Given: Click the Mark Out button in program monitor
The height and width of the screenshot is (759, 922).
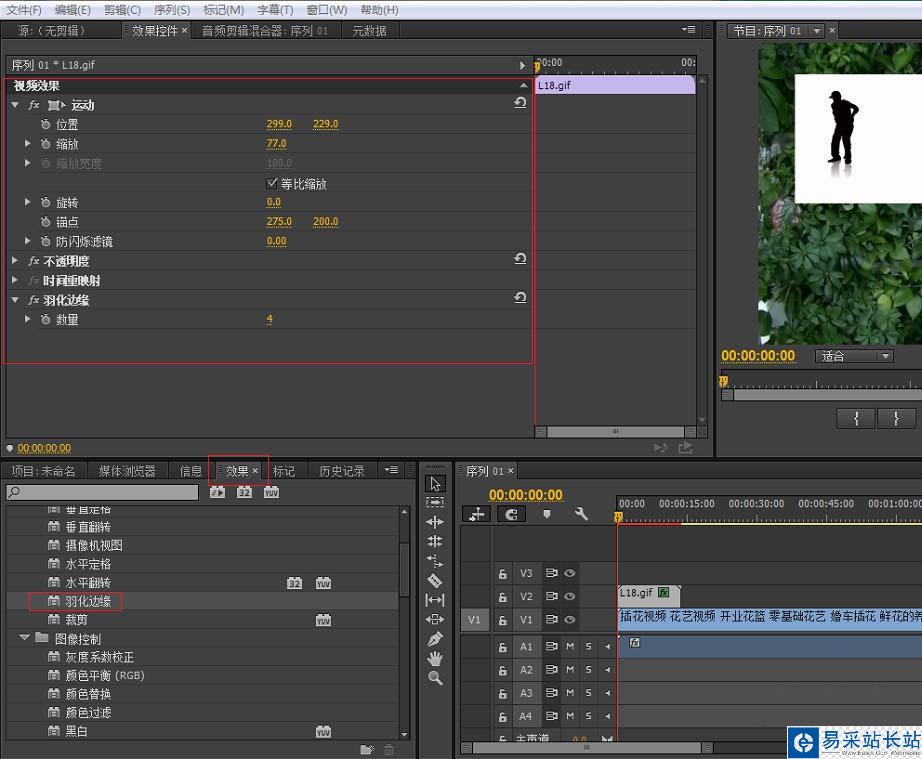Looking at the screenshot, I should (x=896, y=419).
